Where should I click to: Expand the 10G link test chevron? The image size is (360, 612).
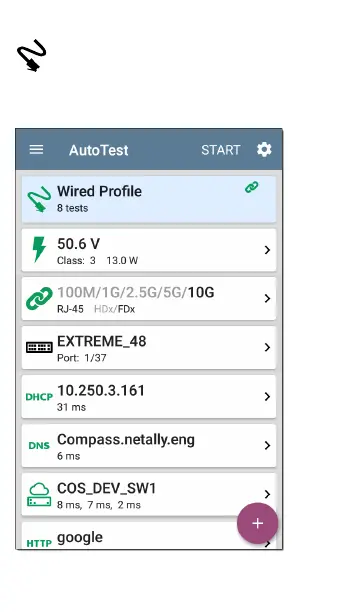click(267, 299)
